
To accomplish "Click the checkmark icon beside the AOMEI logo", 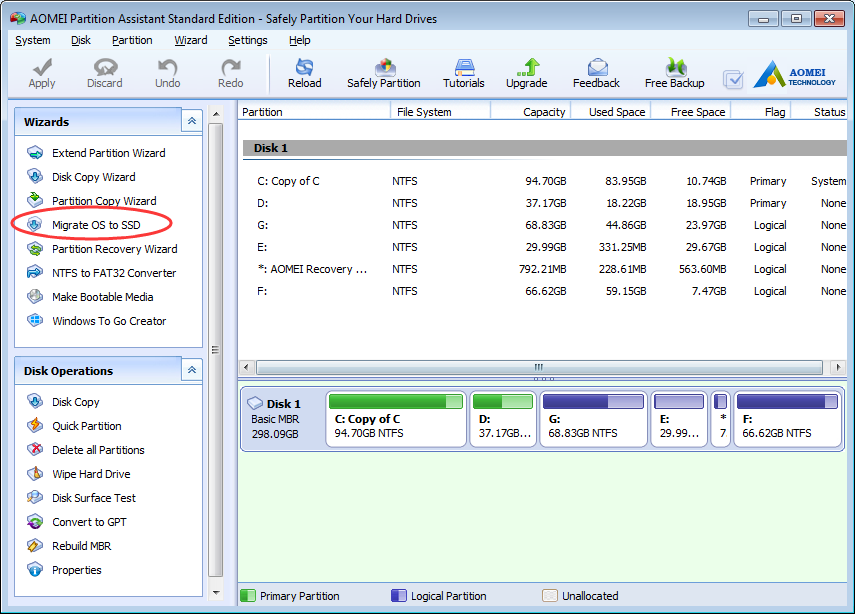I will point(733,80).
